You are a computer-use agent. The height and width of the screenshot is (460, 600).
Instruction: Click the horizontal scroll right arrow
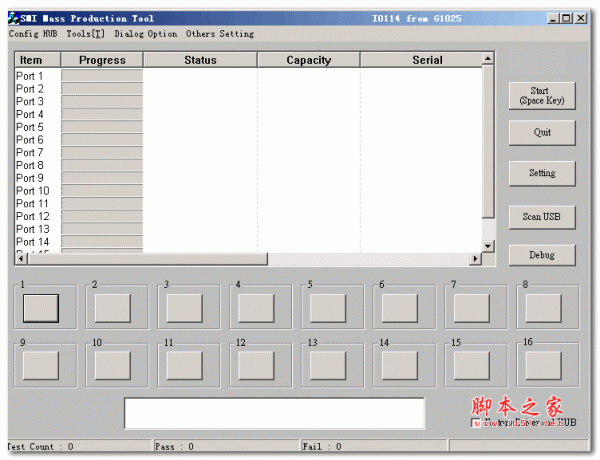[x=475, y=259]
